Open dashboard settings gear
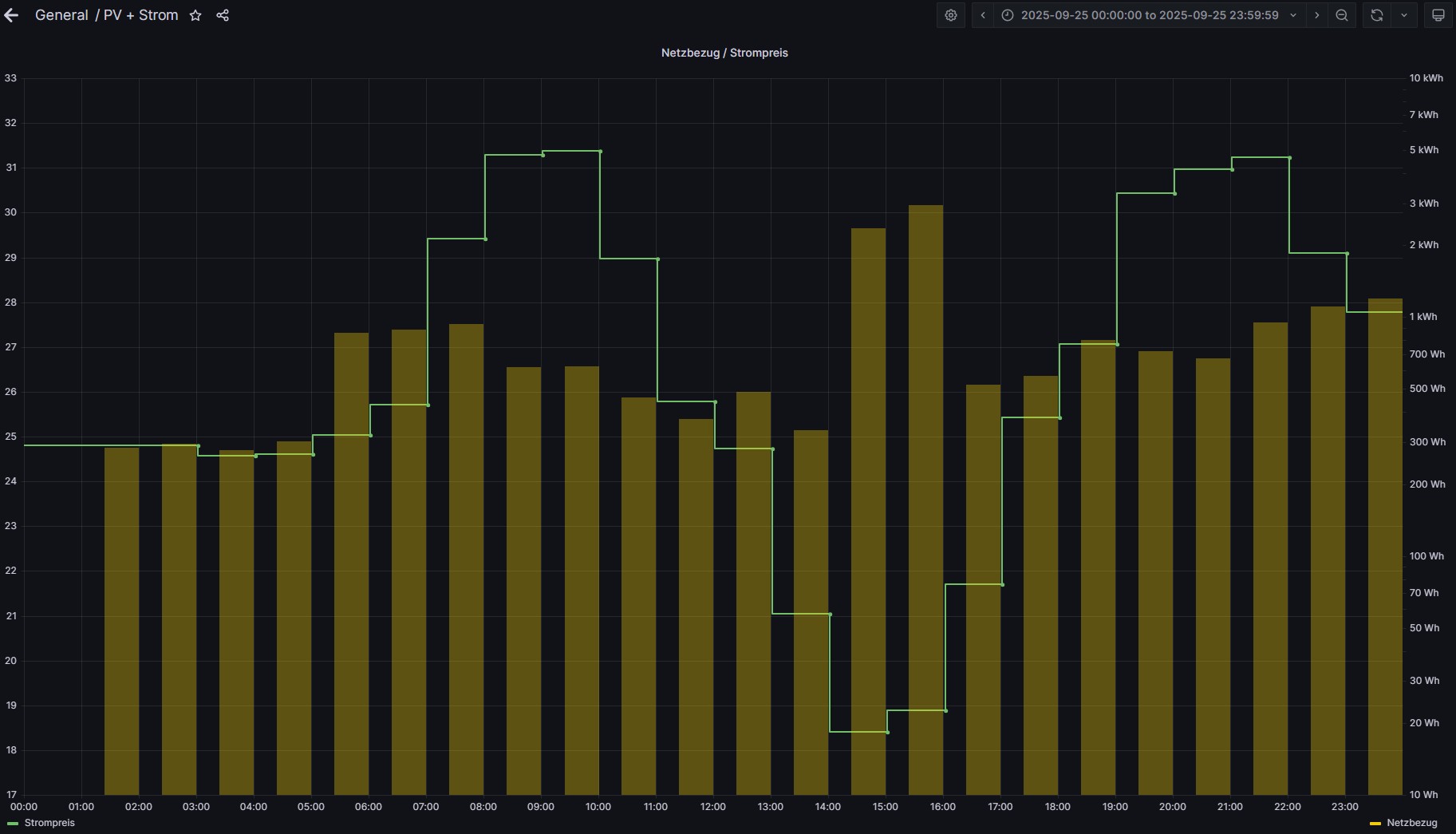The width and height of the screenshot is (1456, 834). (x=951, y=15)
